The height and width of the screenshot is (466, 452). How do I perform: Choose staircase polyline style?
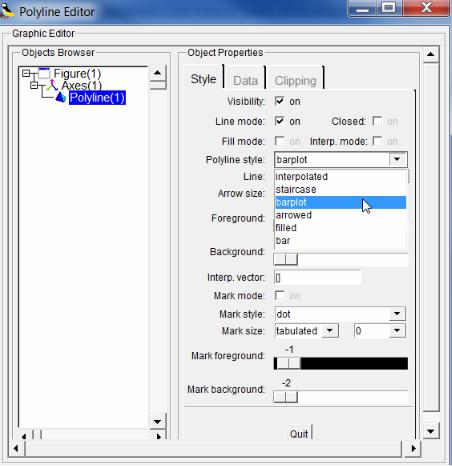[340, 189]
